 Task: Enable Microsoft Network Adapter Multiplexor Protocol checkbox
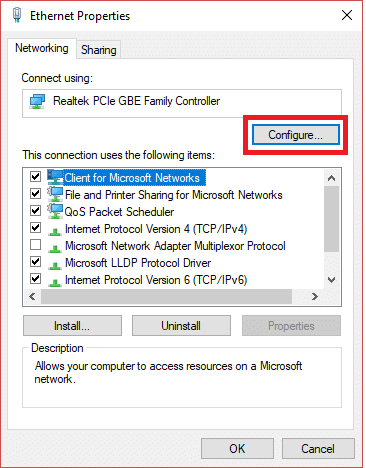click(x=35, y=245)
